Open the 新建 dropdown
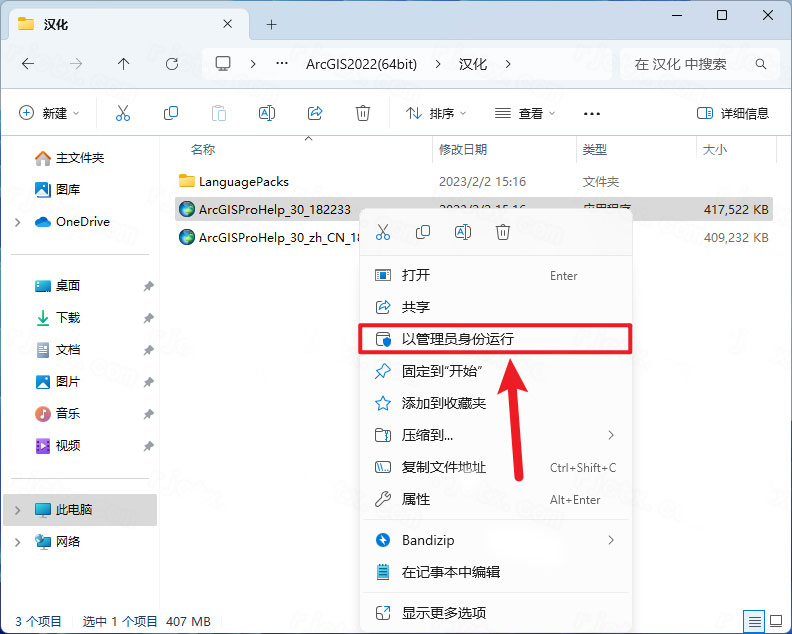The width and height of the screenshot is (792, 634). [49, 113]
